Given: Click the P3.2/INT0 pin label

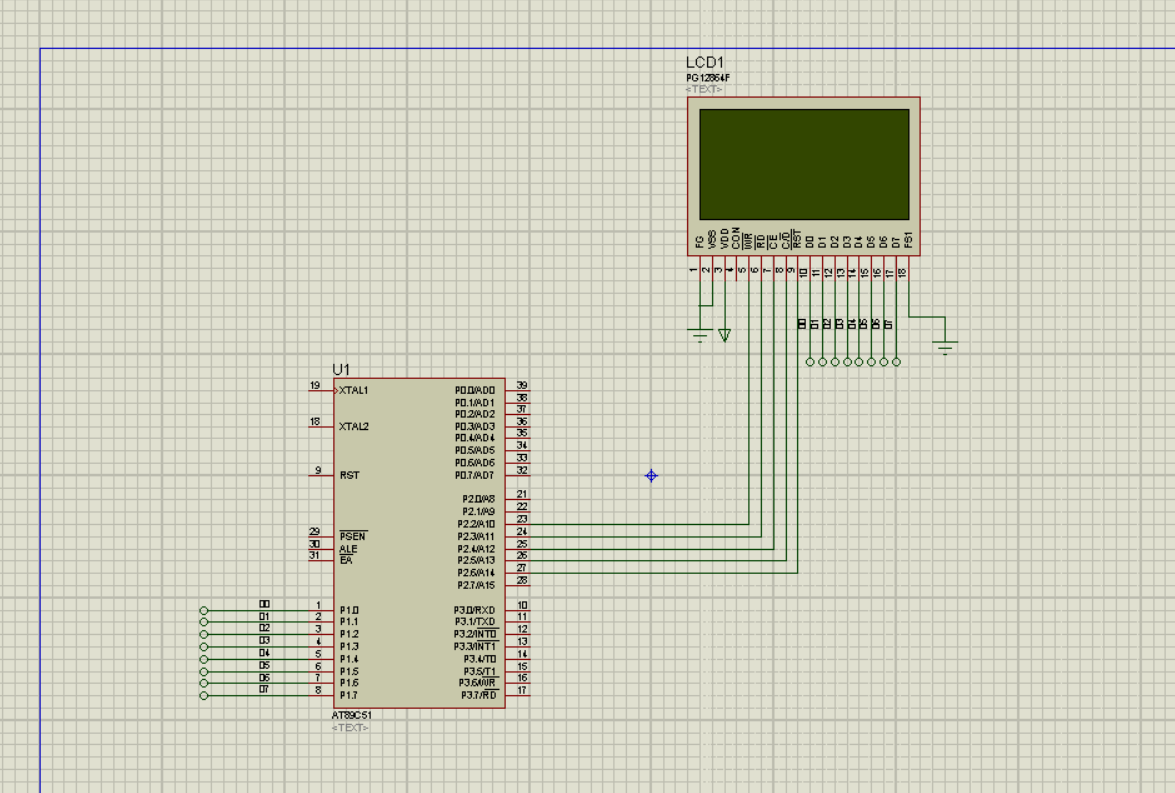Looking at the screenshot, I should click(x=475, y=634).
